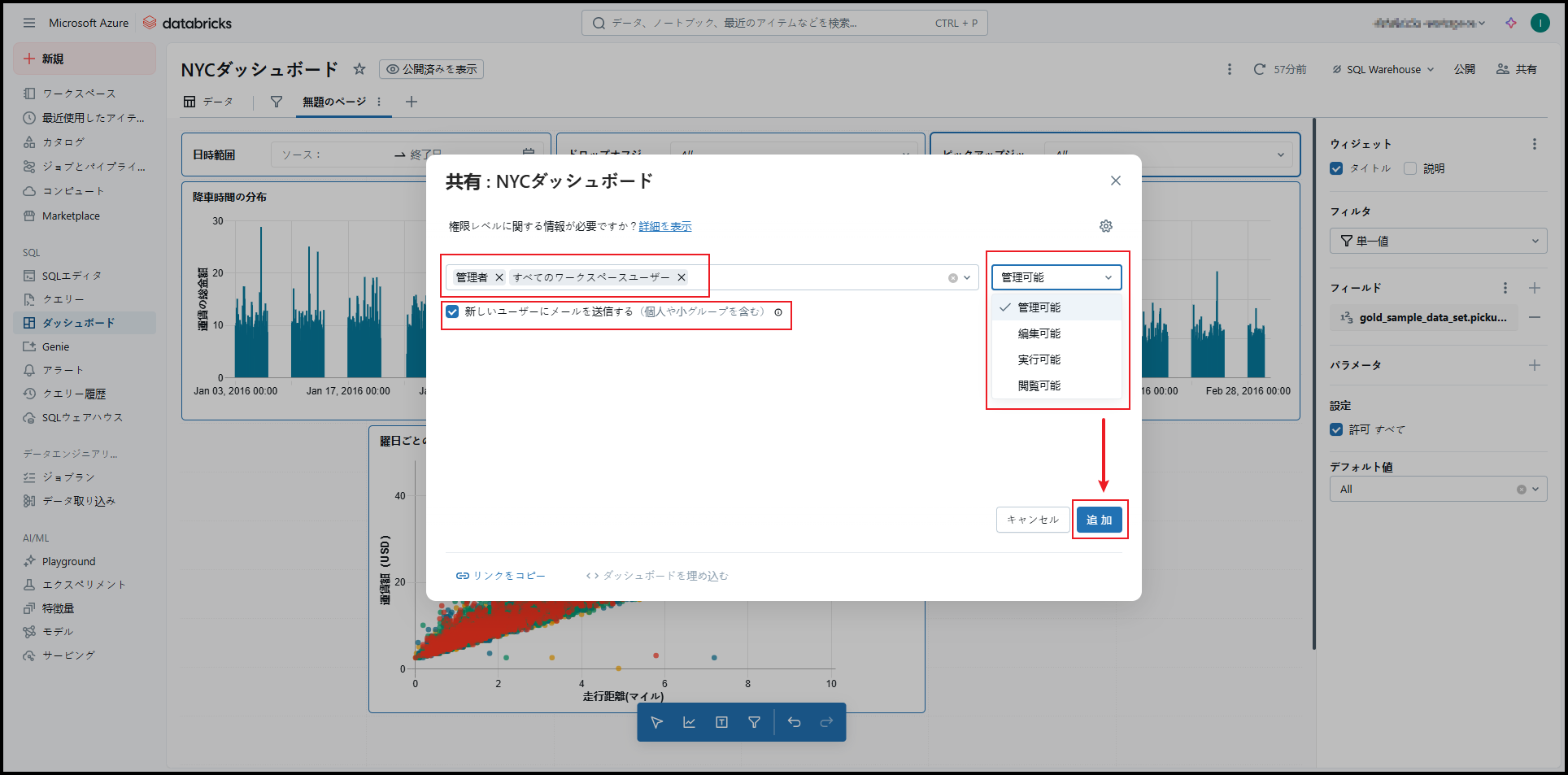Refresh the dashboard data
The height and width of the screenshot is (775, 1568).
(x=1259, y=69)
